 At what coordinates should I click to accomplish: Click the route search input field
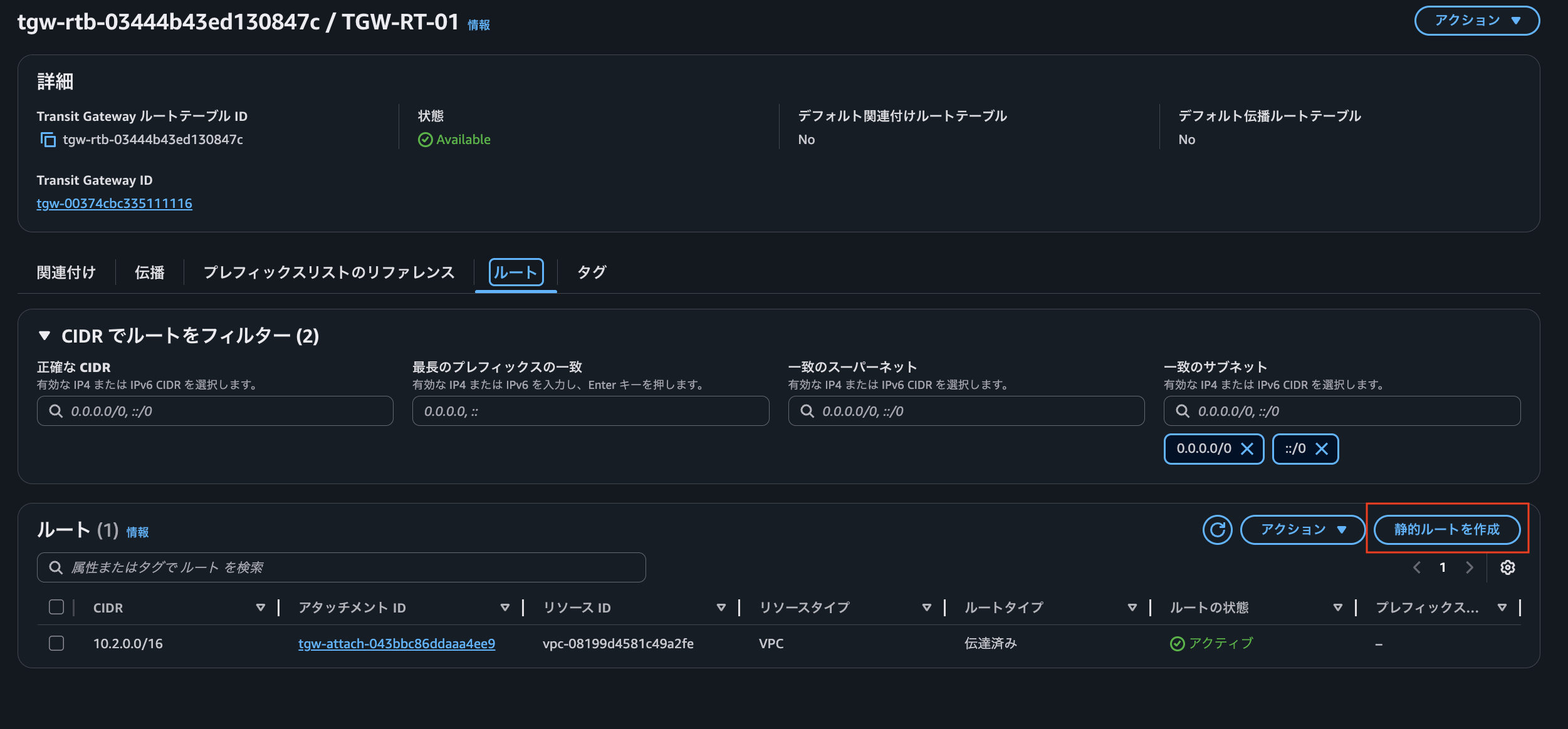pyautogui.click(x=342, y=567)
